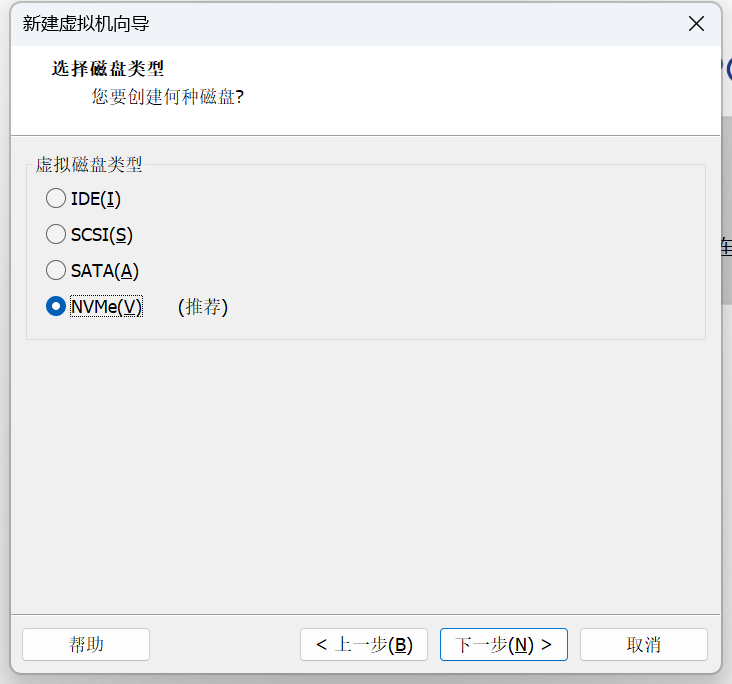Click the background window scrollbar at right edge
732x684 pixels.
[727, 210]
